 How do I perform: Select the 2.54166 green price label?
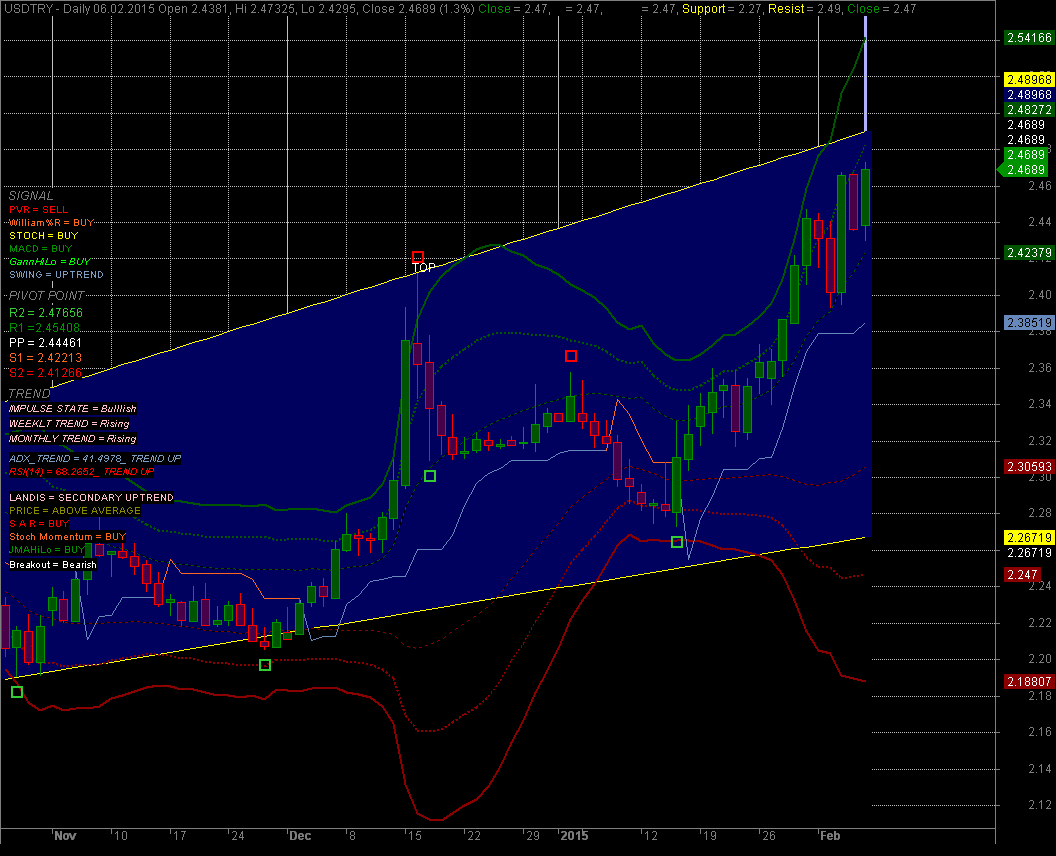[x=1027, y=38]
